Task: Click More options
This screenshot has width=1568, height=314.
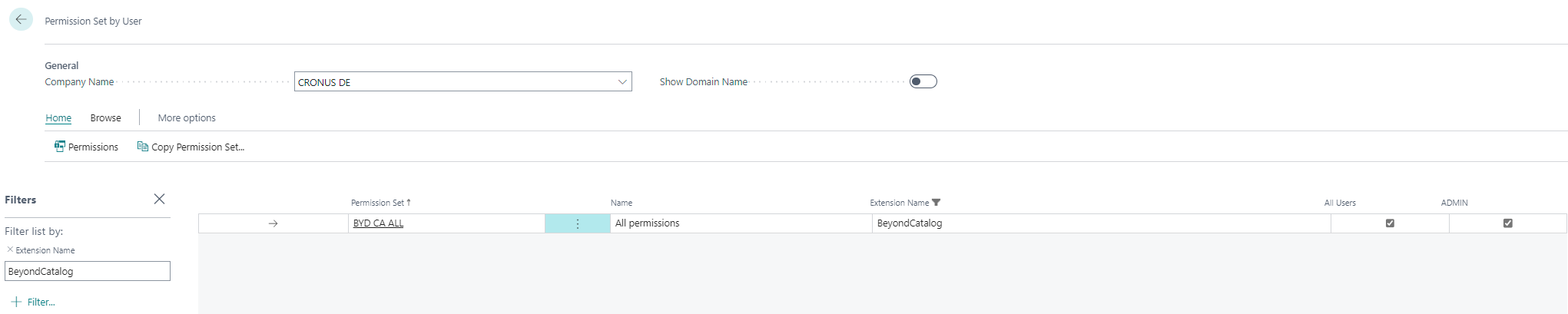Action: tap(187, 117)
